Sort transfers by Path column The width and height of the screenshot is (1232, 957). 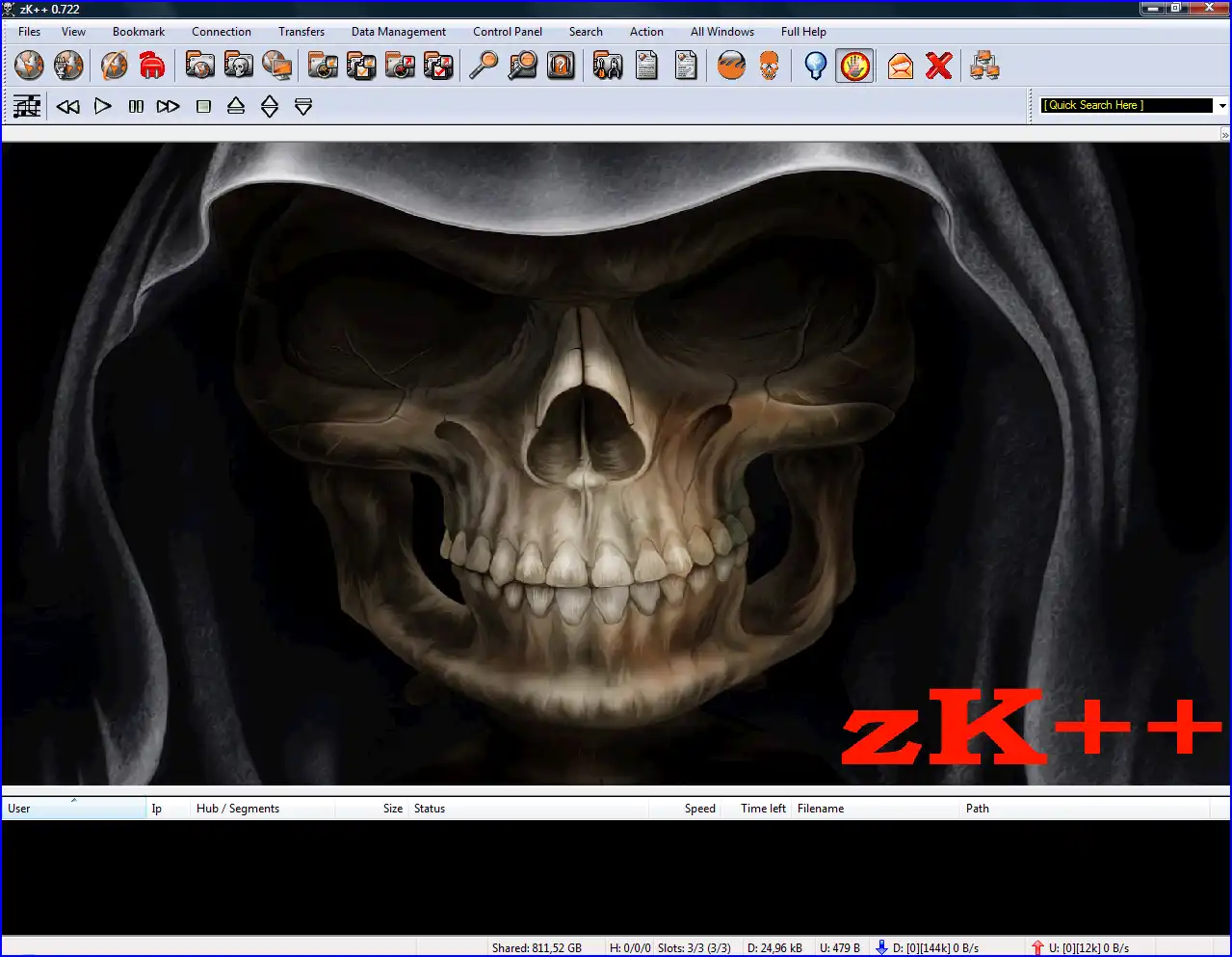click(1086, 809)
